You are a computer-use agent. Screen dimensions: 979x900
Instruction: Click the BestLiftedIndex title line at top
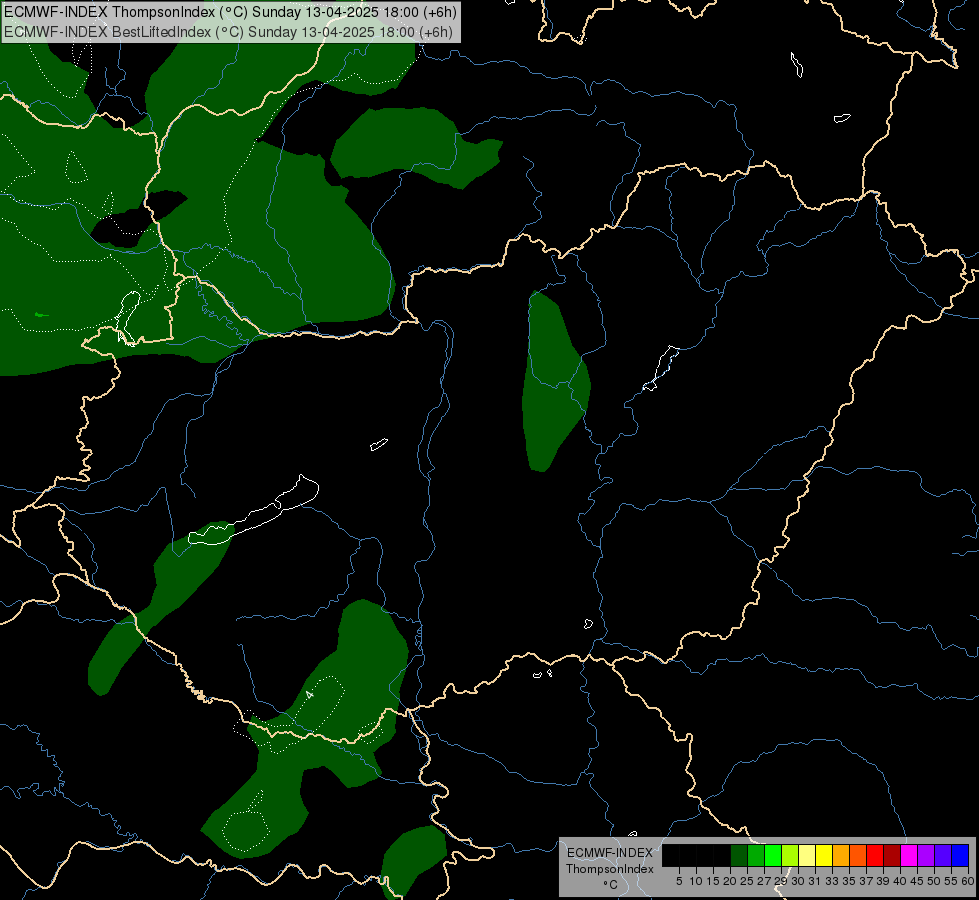[x=229, y=32]
